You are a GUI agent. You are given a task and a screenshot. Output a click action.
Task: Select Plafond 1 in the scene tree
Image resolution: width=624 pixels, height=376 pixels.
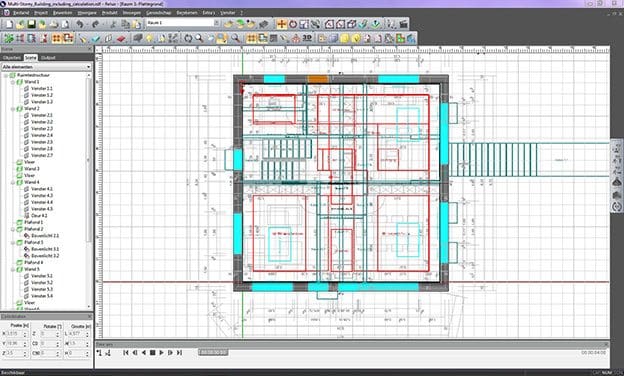click(33, 222)
